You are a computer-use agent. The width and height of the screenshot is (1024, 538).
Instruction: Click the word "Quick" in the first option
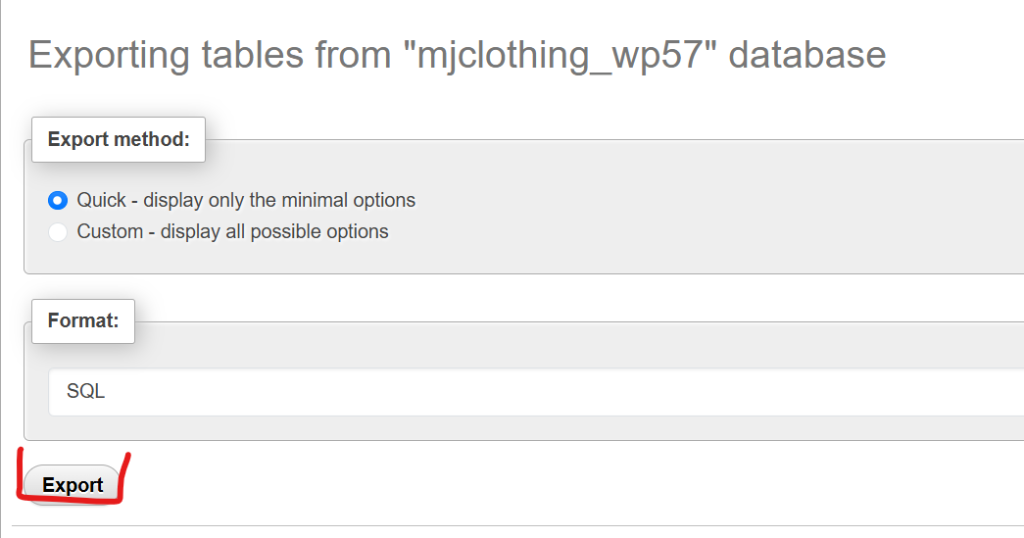tap(103, 200)
